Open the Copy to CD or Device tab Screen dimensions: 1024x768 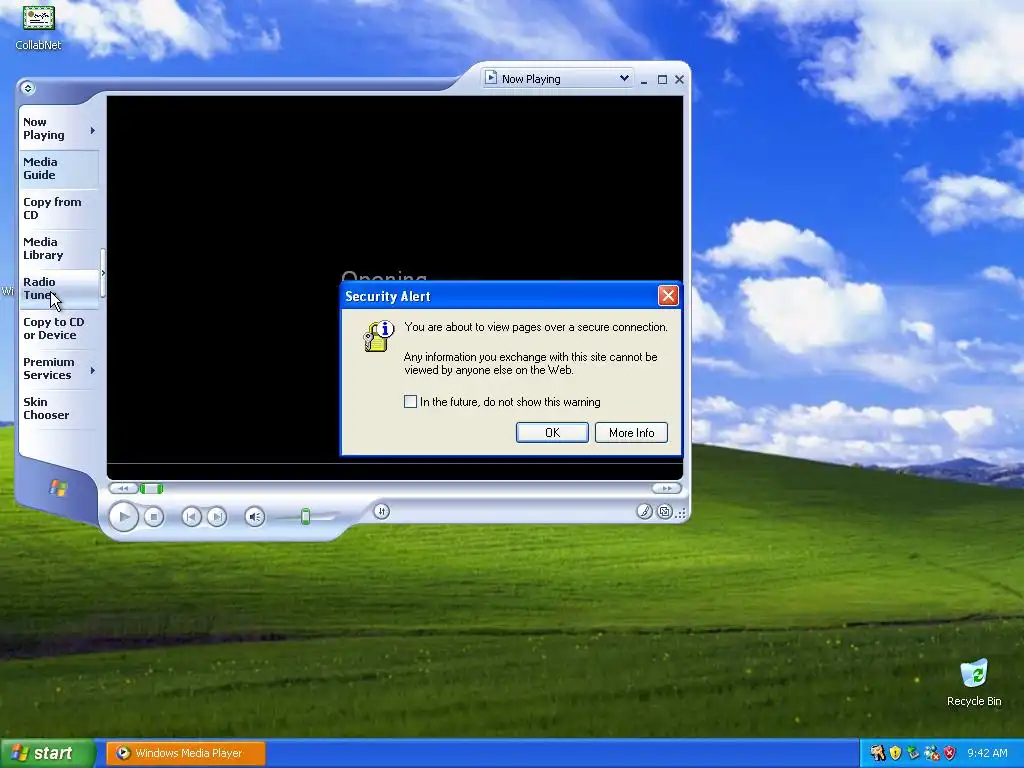[59, 328]
